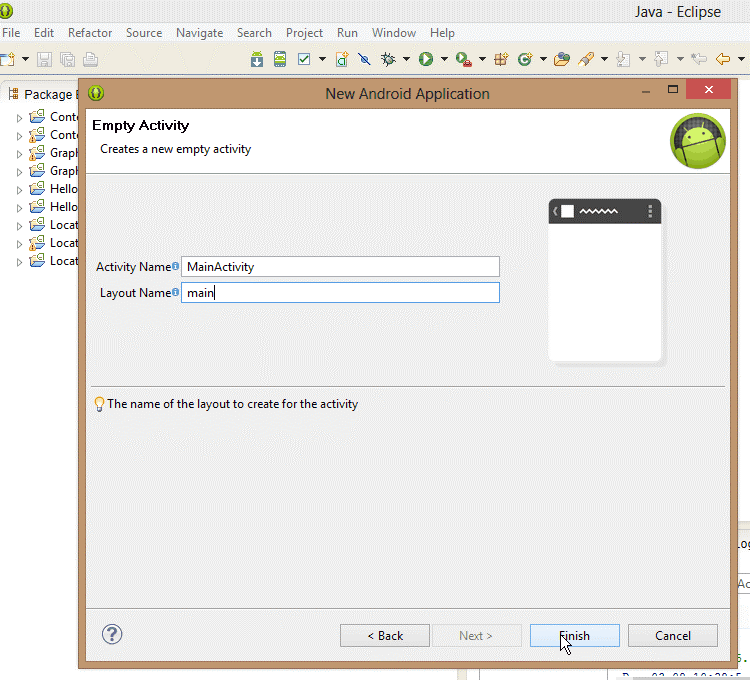Click the New Java Class icon

coord(524,59)
